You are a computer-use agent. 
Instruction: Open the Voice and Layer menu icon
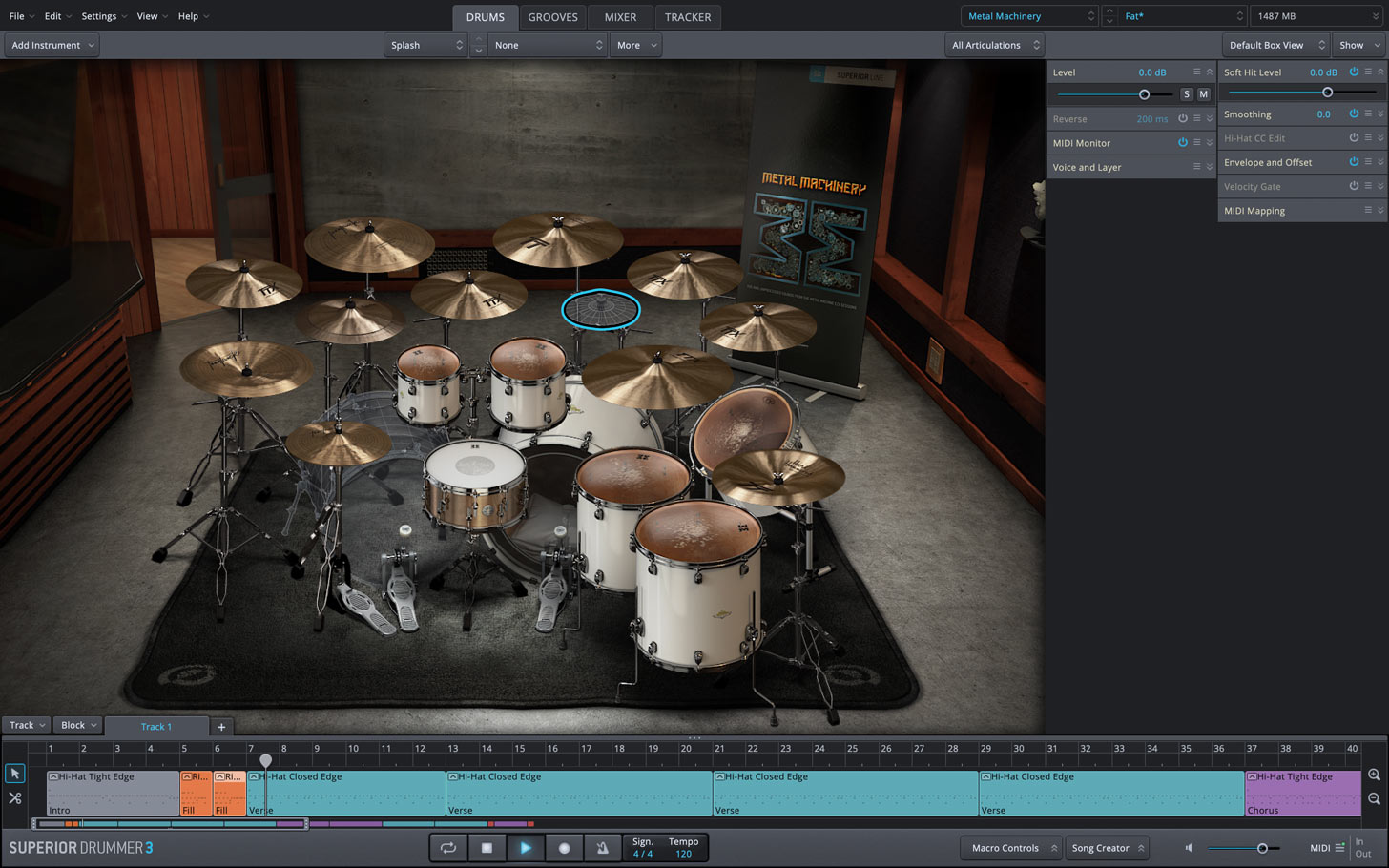tap(1196, 167)
